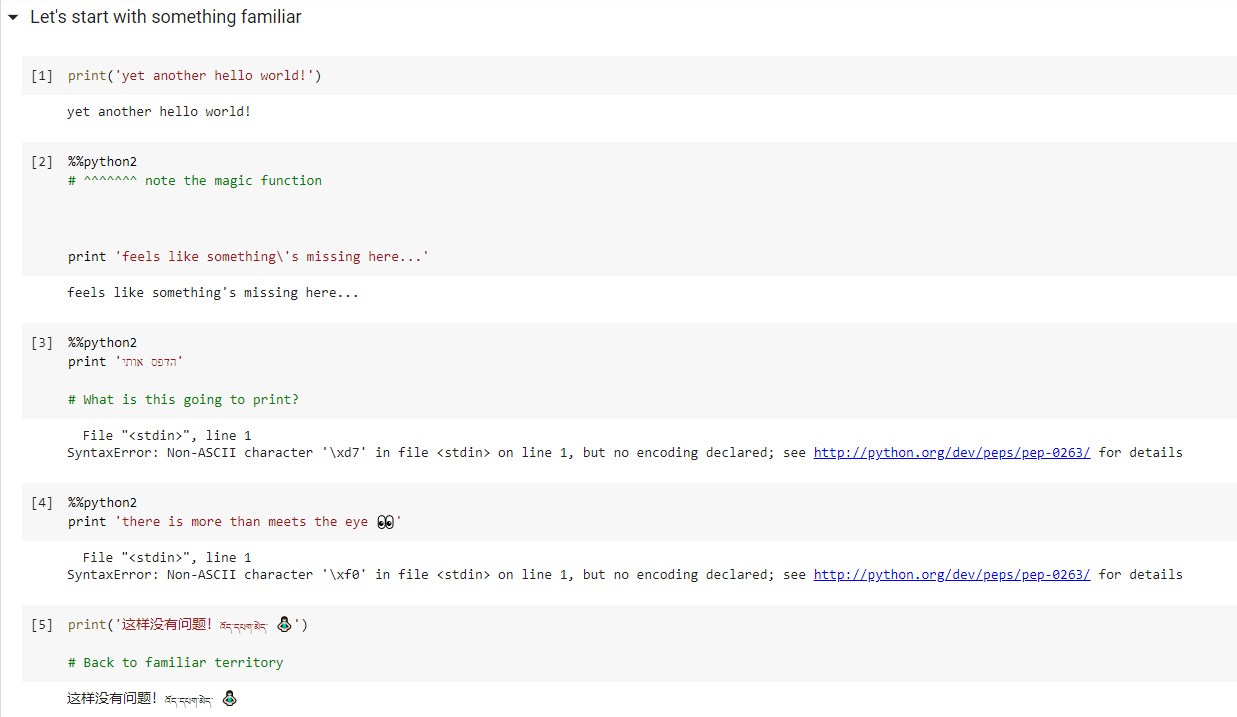
Task: Run cell [4] via its execution counter
Action: click(42, 503)
